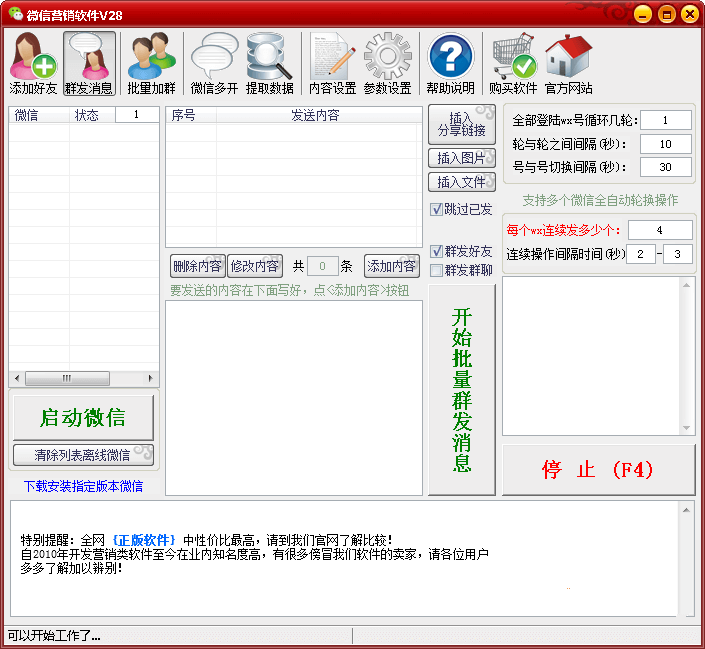
Task: Open 内容设置 content settings
Action: pyautogui.click(x=333, y=63)
